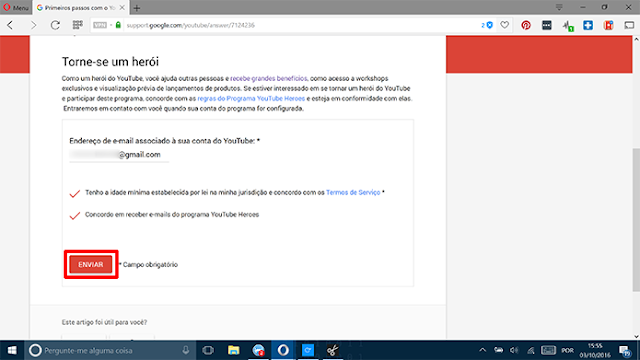640x360 pixels.
Task: Activate Cortana microphone voice input
Action: pos(186,350)
